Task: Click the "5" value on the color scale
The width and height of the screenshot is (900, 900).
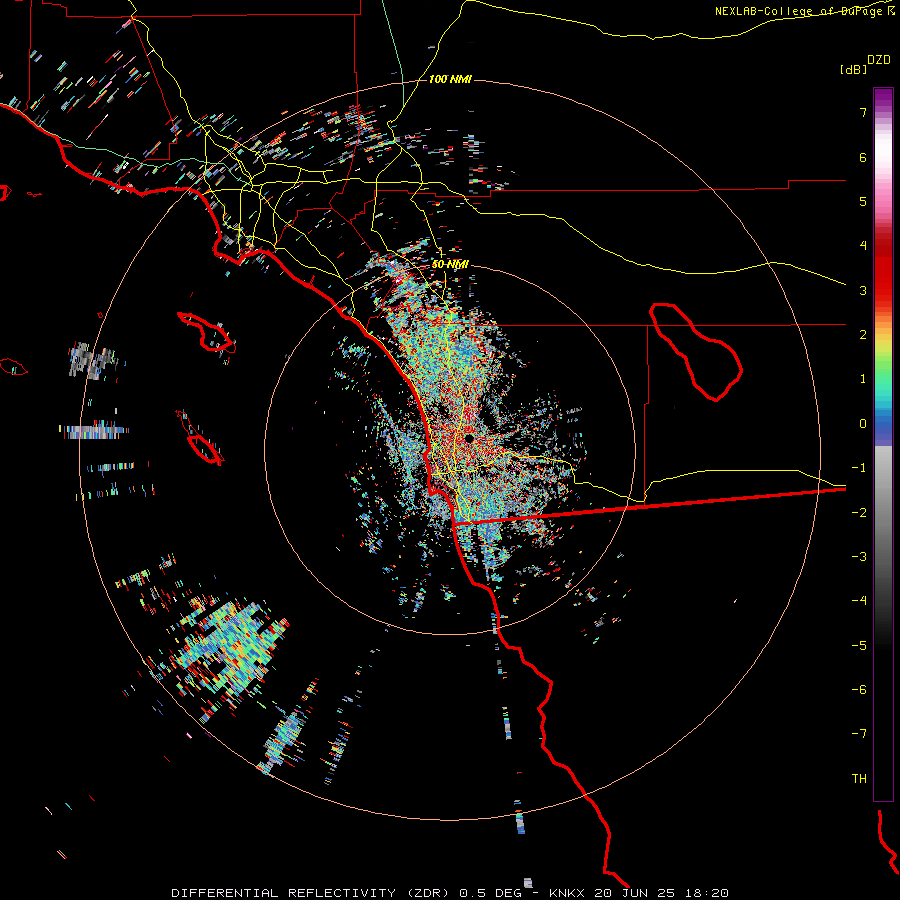Action: pyautogui.click(x=863, y=201)
